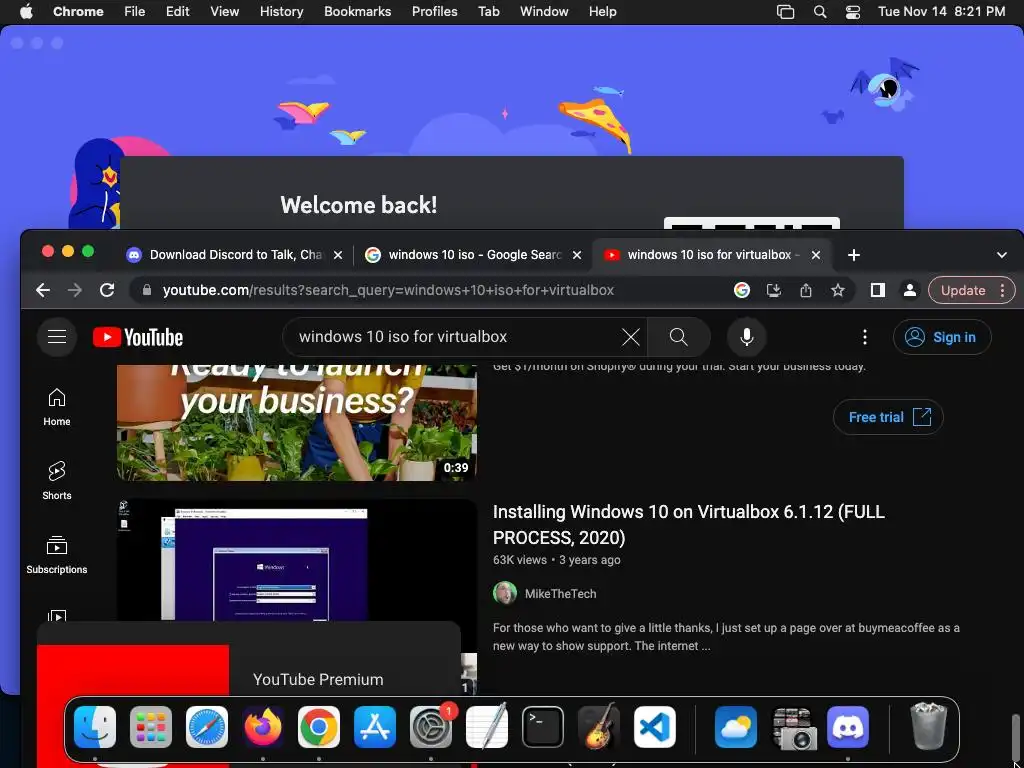Open Subscriptions in YouTube sidebar
Viewport: 1024px width, 768px height.
click(57, 554)
